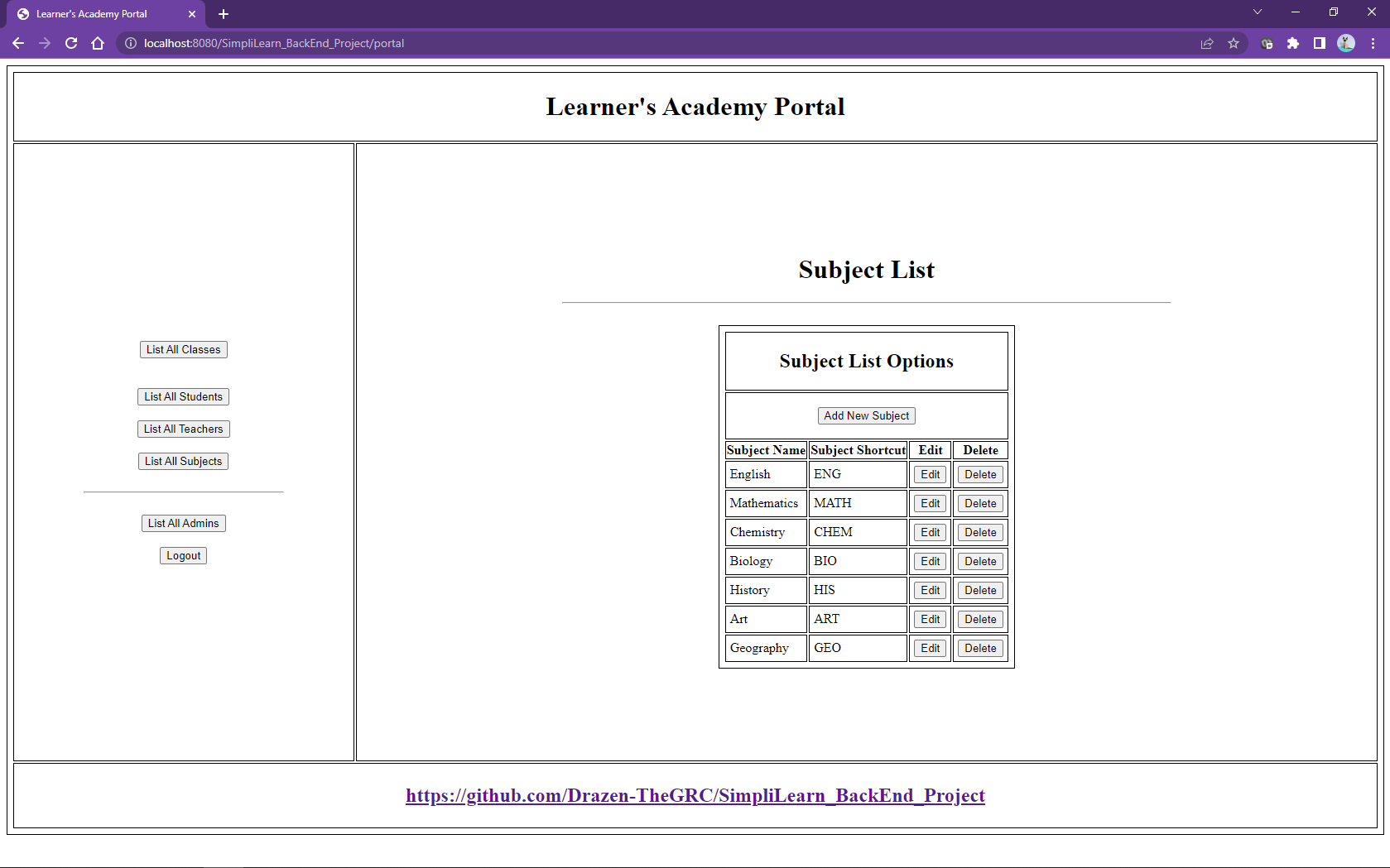Edit the Mathematics subject

point(931,504)
